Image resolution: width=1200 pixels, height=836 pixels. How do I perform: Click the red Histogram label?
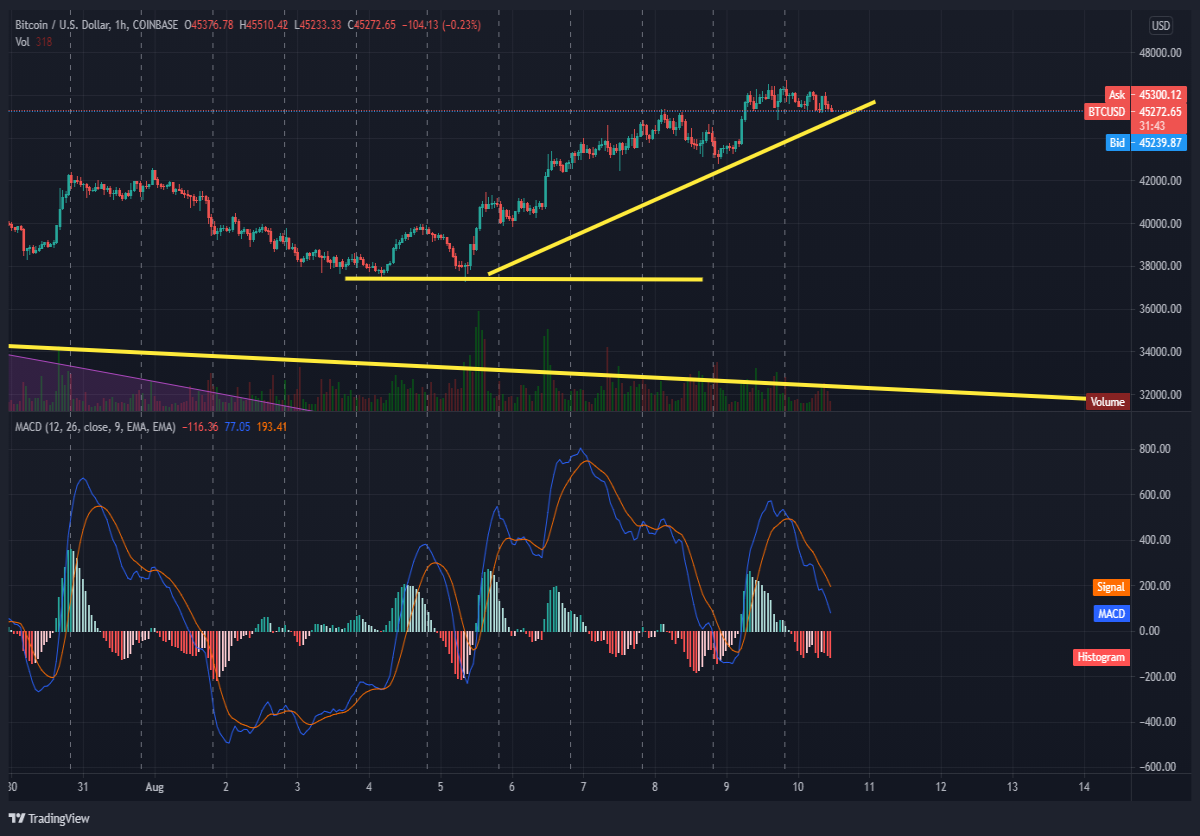click(1101, 657)
